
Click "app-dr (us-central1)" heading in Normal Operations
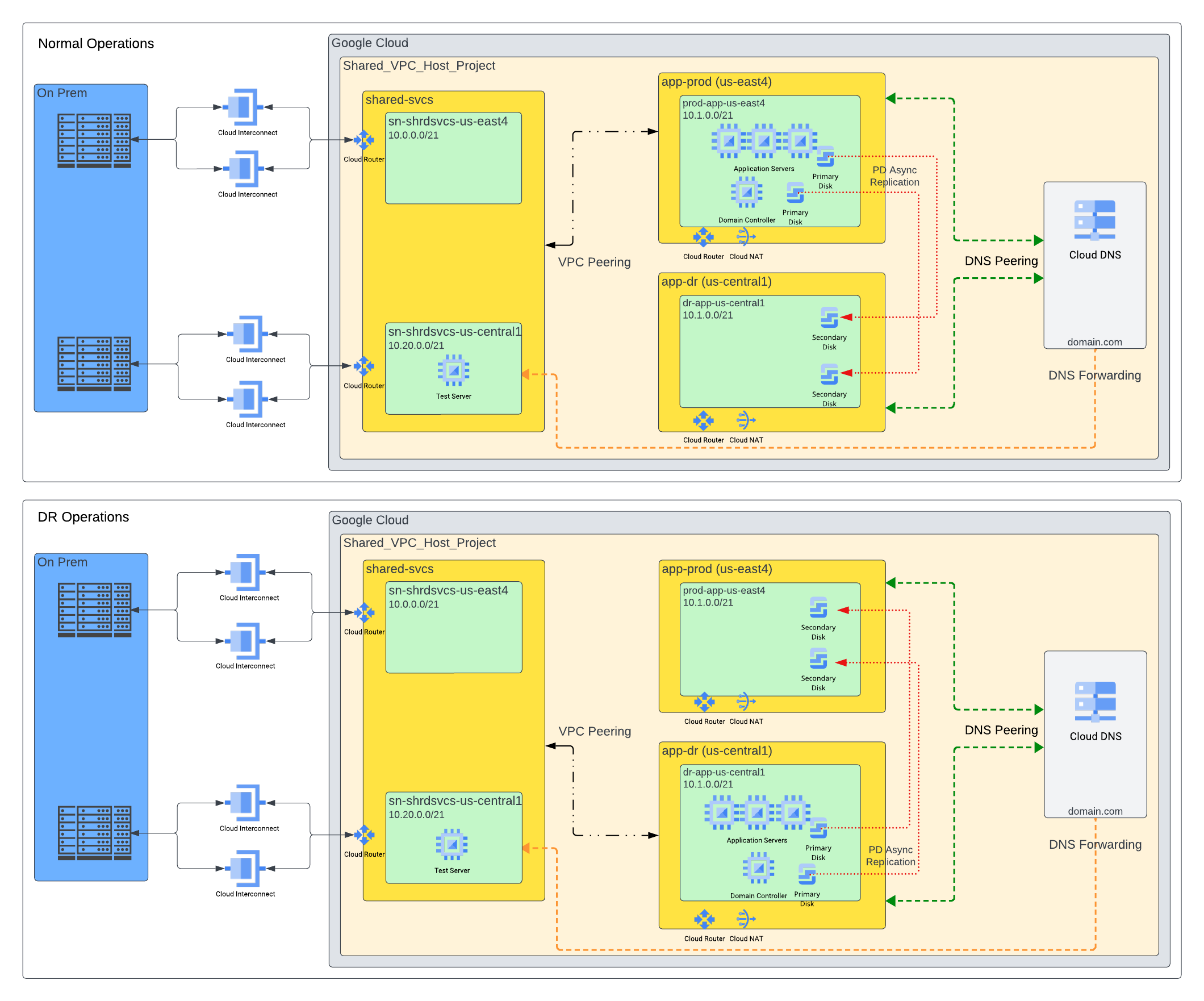717,282
